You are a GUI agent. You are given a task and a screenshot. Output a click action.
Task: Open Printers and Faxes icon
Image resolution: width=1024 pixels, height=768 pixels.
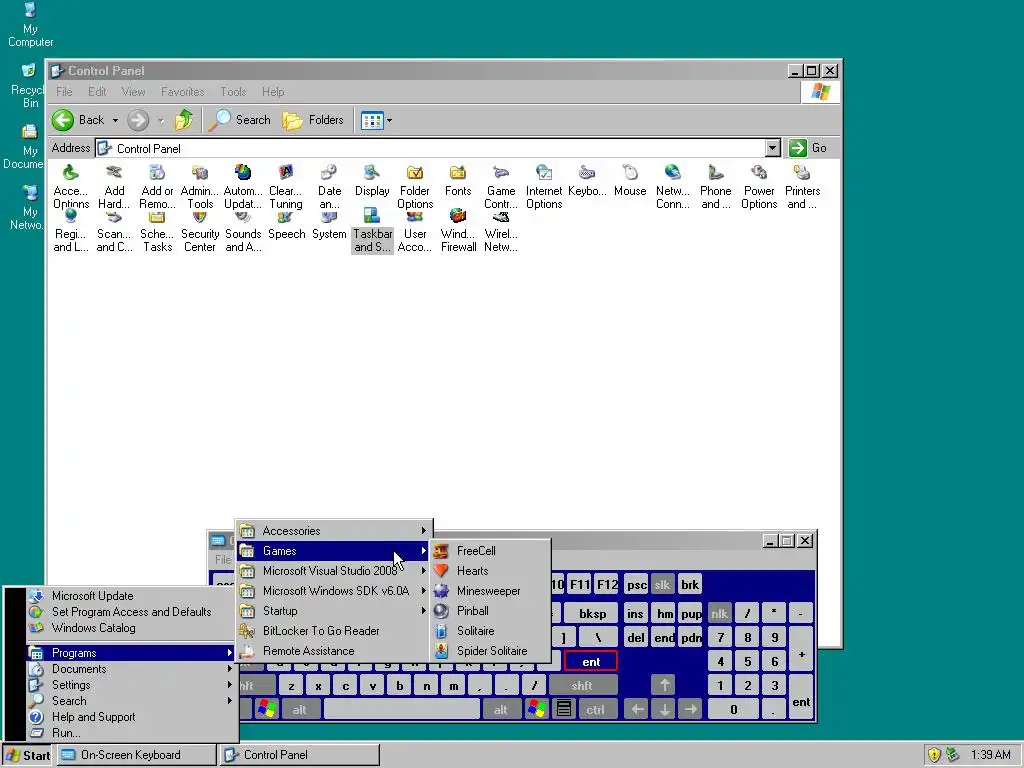[802, 186]
